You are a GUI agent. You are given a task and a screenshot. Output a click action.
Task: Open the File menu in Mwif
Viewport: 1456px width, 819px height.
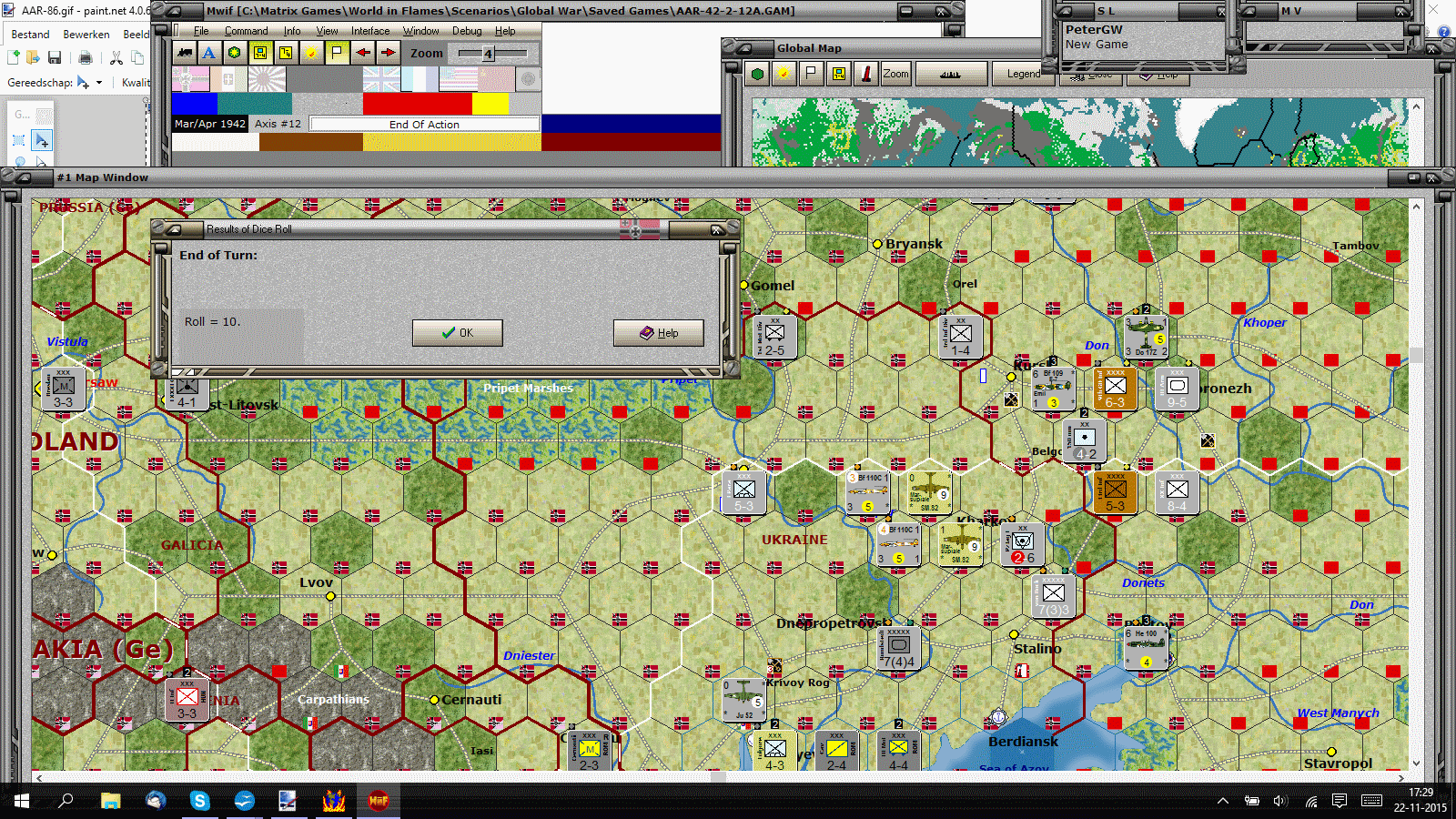click(x=201, y=31)
